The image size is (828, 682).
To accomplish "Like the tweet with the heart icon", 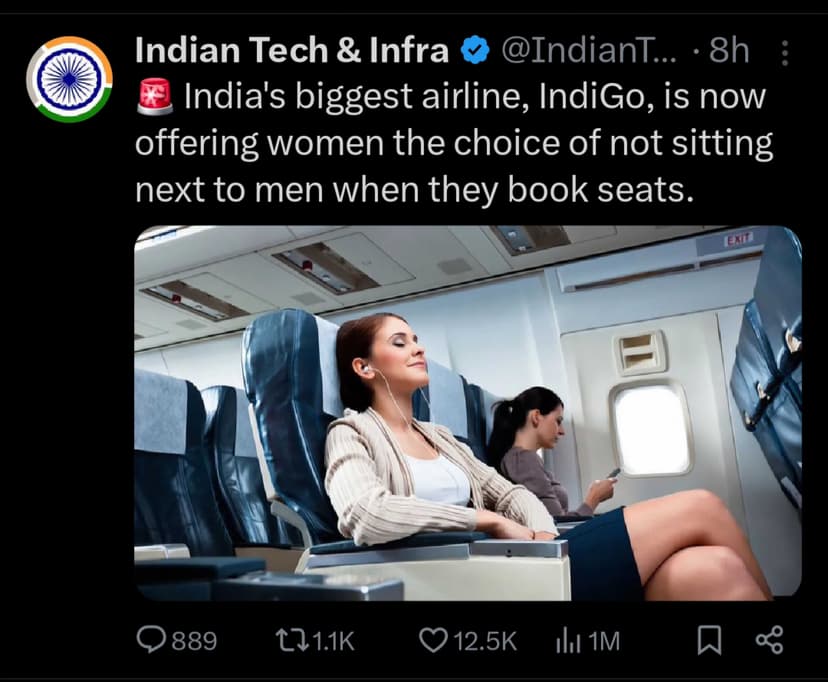I will click(433, 640).
